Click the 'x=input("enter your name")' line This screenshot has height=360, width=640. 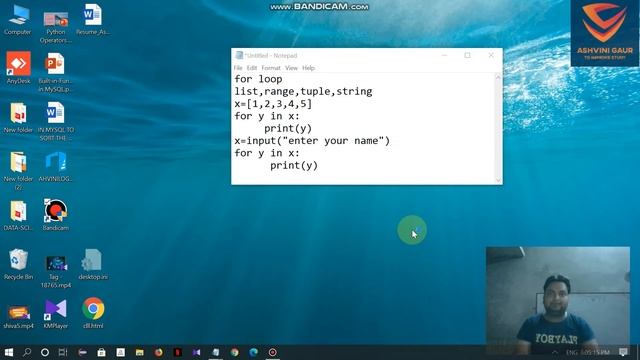pyautogui.click(x=312, y=140)
